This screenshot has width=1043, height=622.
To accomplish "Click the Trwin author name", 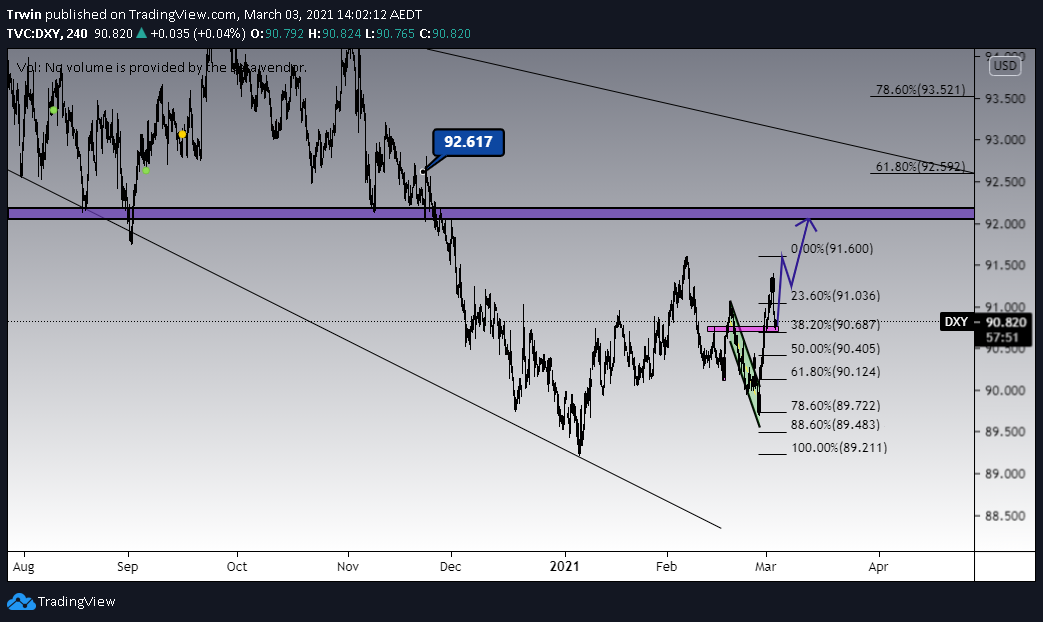I will click(x=24, y=14).
